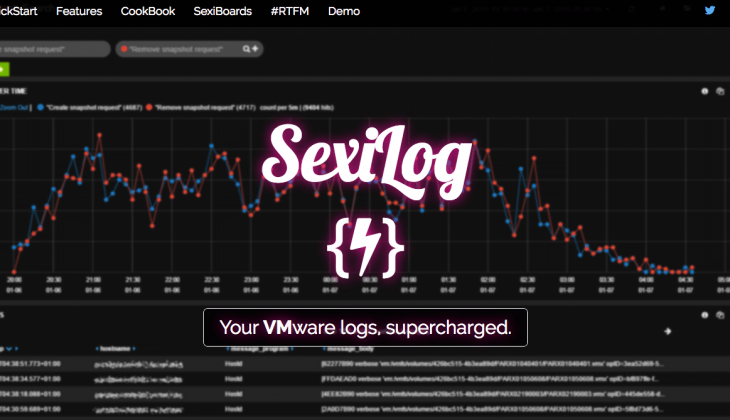730x420 pixels.
Task: Click the log row timestamped 04:38:18.088
Action: (x=365, y=394)
